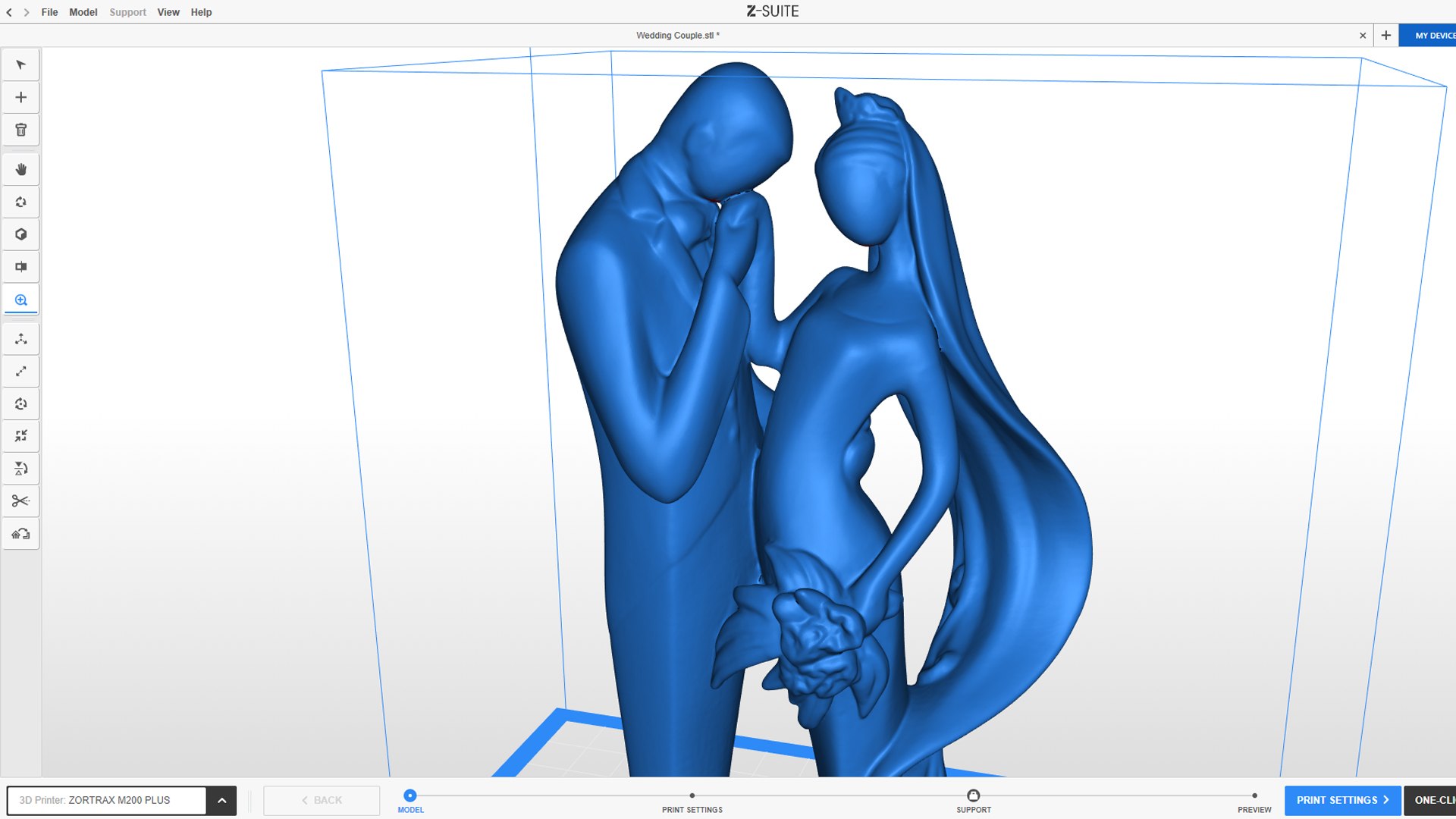Select the move model tool
This screenshot has height=819, width=1456.
pos(21,339)
